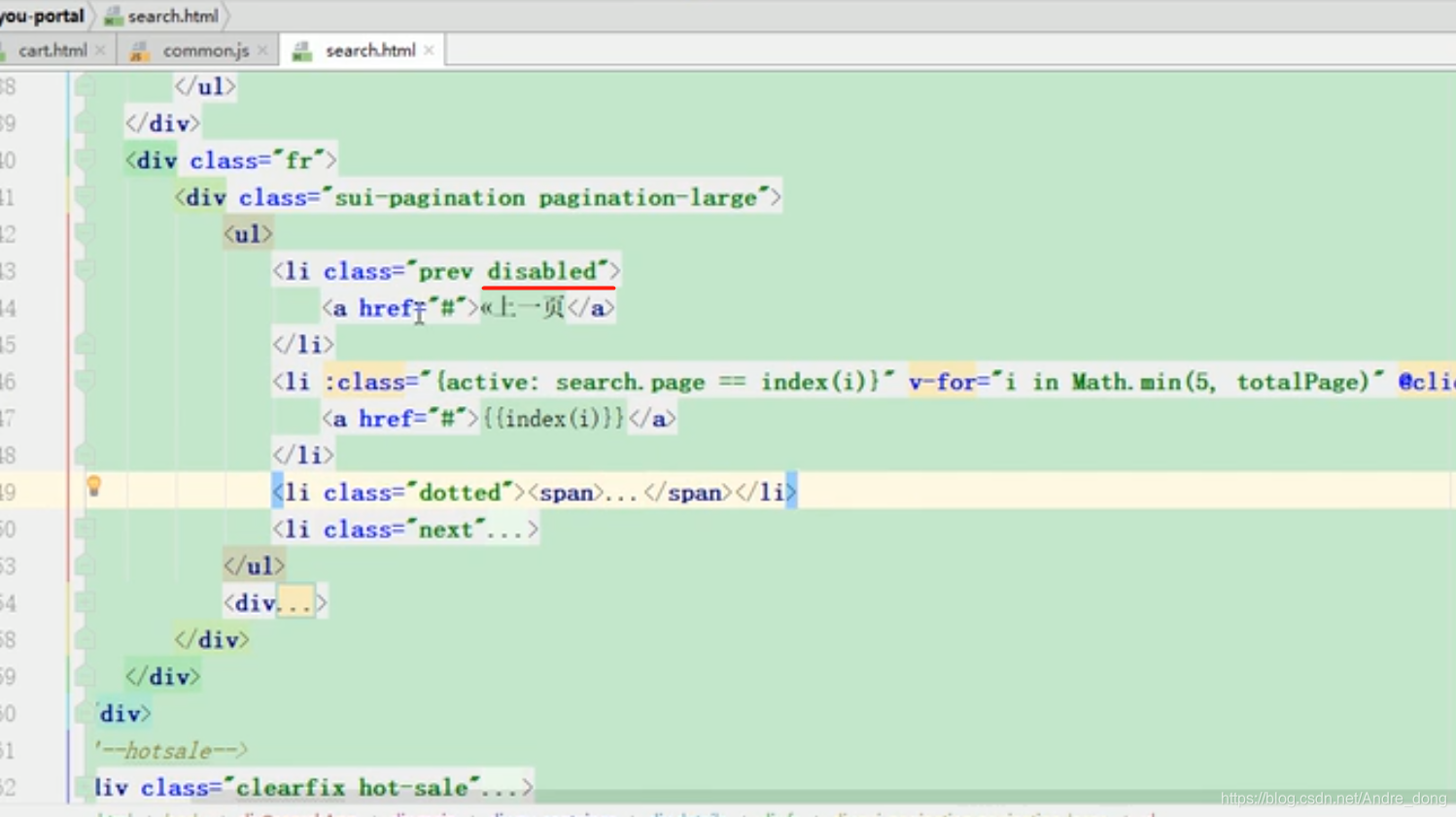Click the JS file icon on common.js tab
Image resolution: width=1456 pixels, height=817 pixels.
[x=140, y=51]
